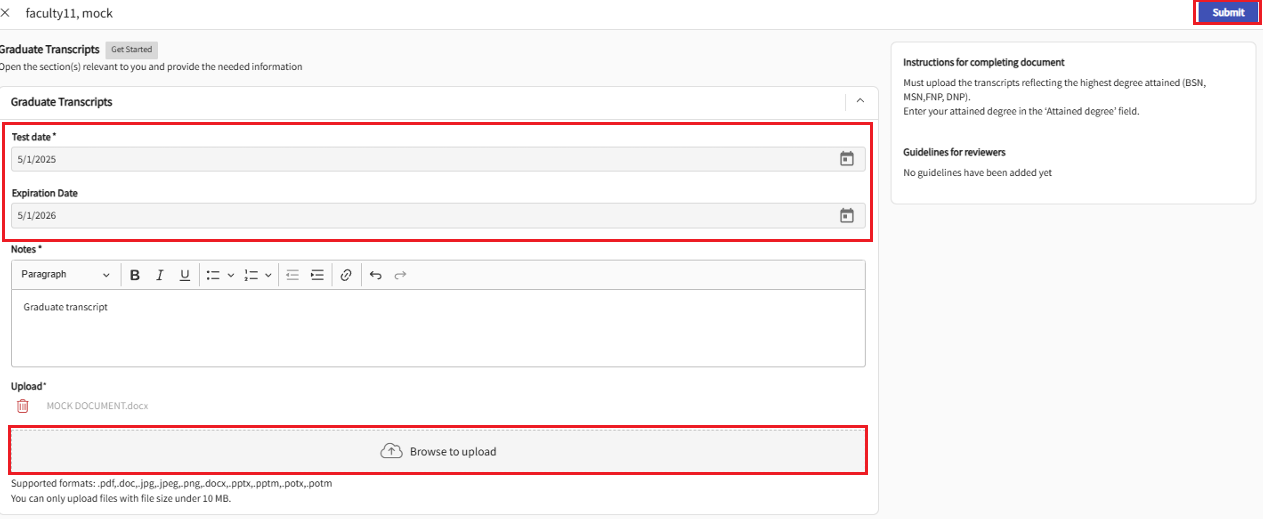Delete uploaded MOCK DOCUMENT.docx file

[23, 406]
